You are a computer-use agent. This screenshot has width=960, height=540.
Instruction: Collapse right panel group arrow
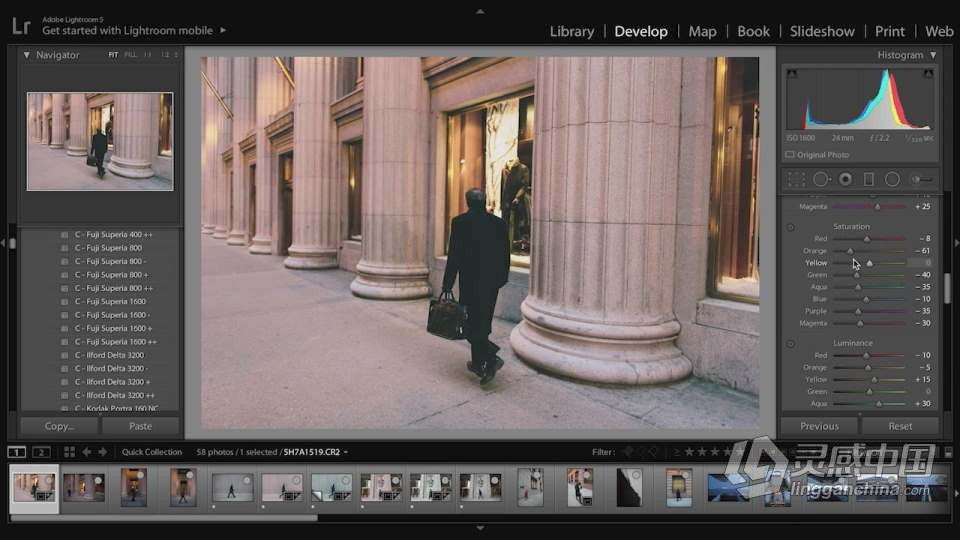point(956,243)
